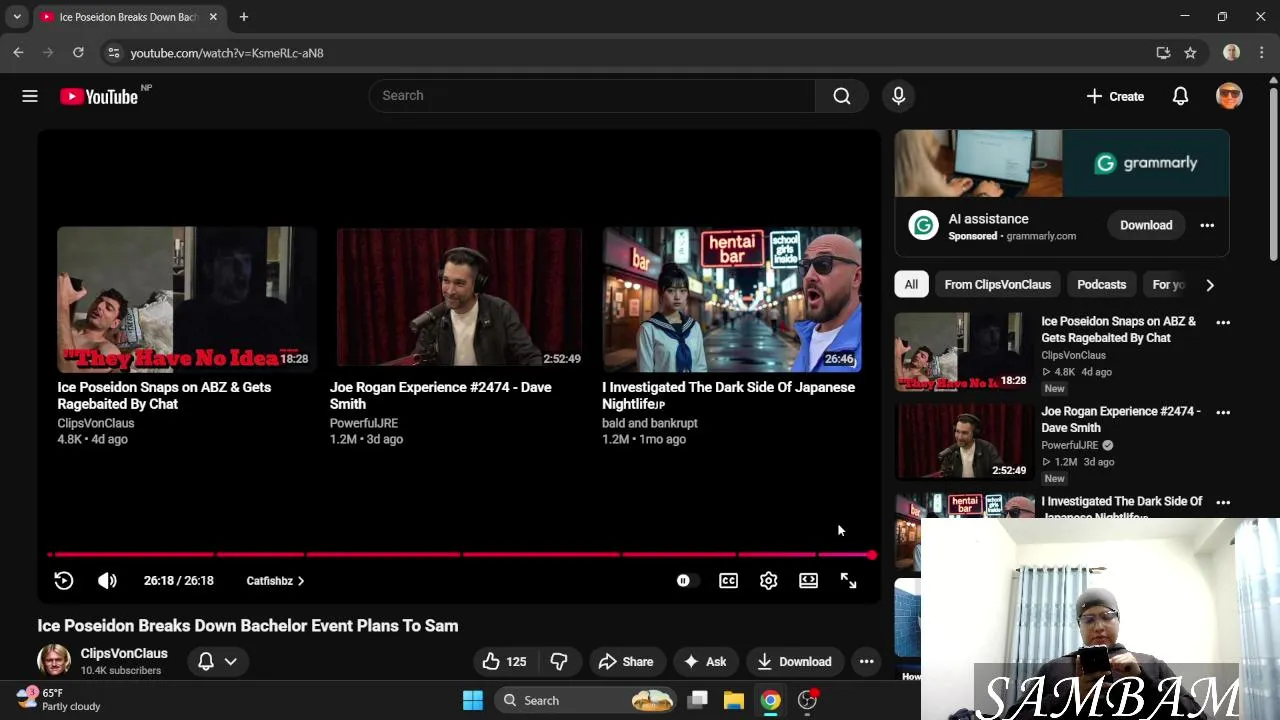Click the browser address bar URL
The height and width of the screenshot is (720, 1280).
[227, 53]
